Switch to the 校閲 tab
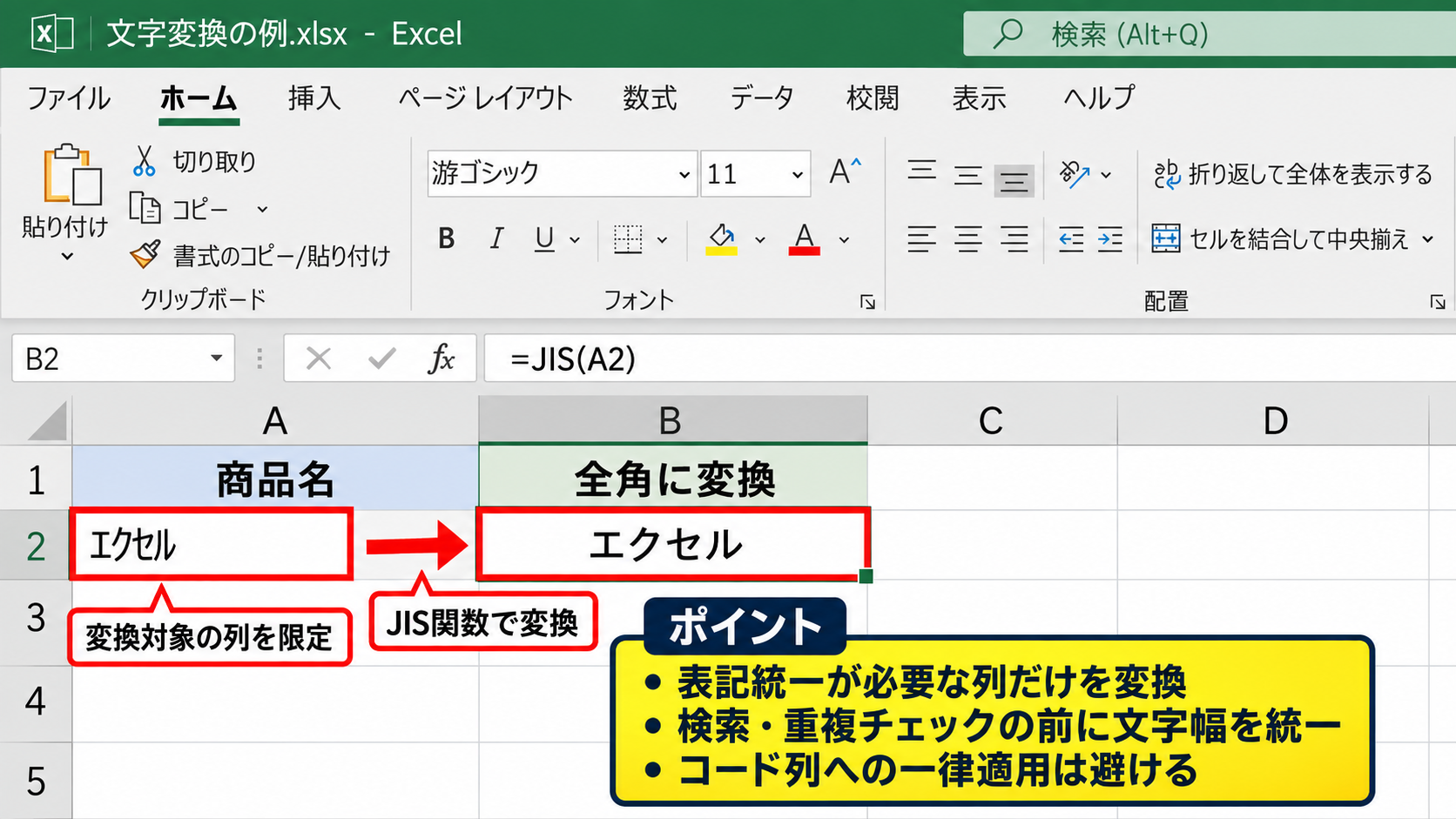Screen dimensions: 1456x819 tap(873, 97)
